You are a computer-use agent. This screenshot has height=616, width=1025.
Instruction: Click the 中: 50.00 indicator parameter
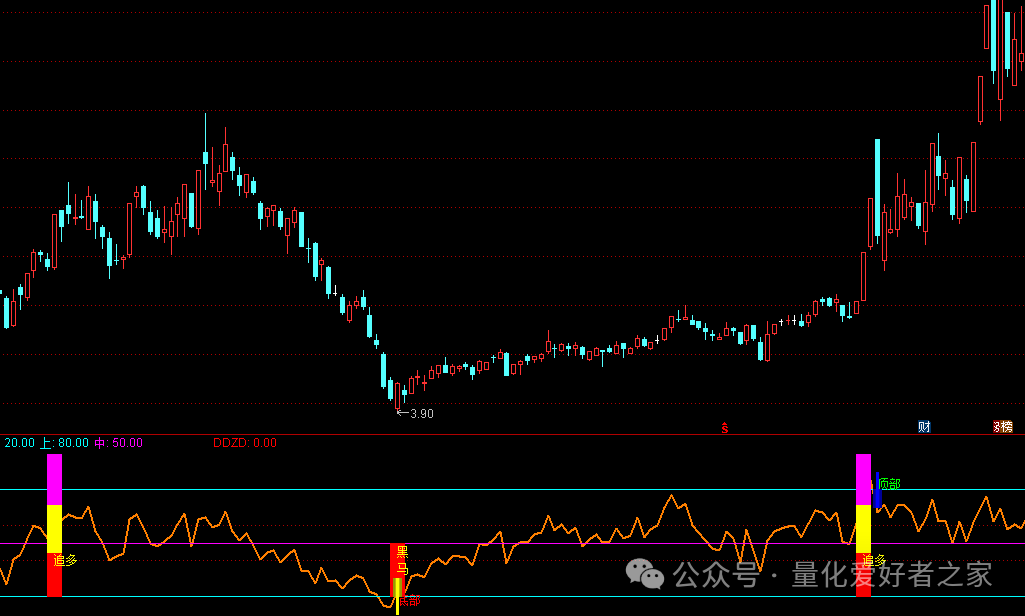point(118,443)
